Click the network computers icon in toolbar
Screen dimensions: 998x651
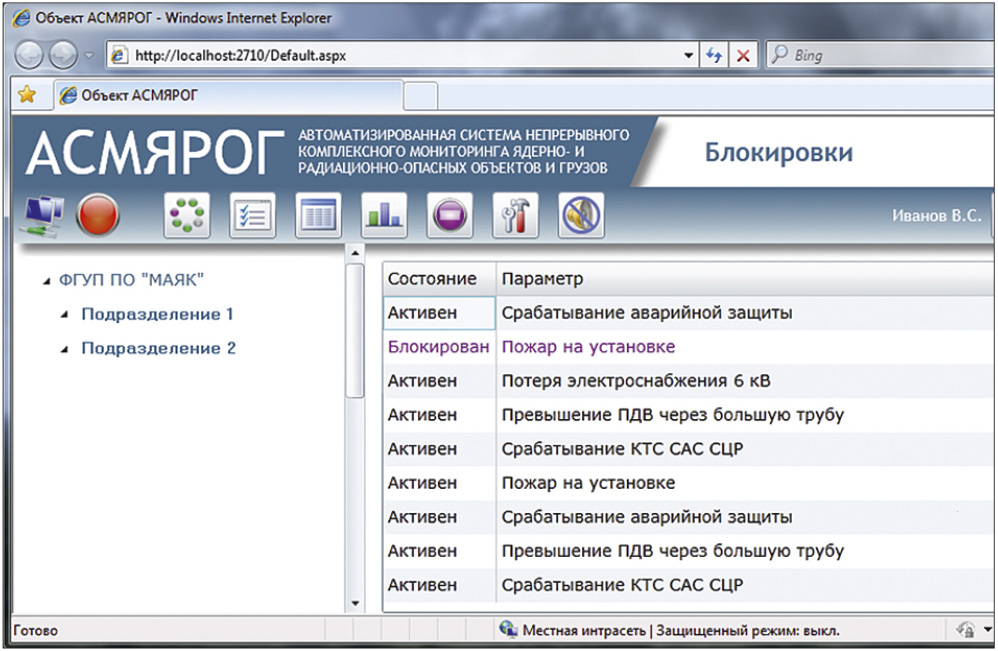[44, 216]
